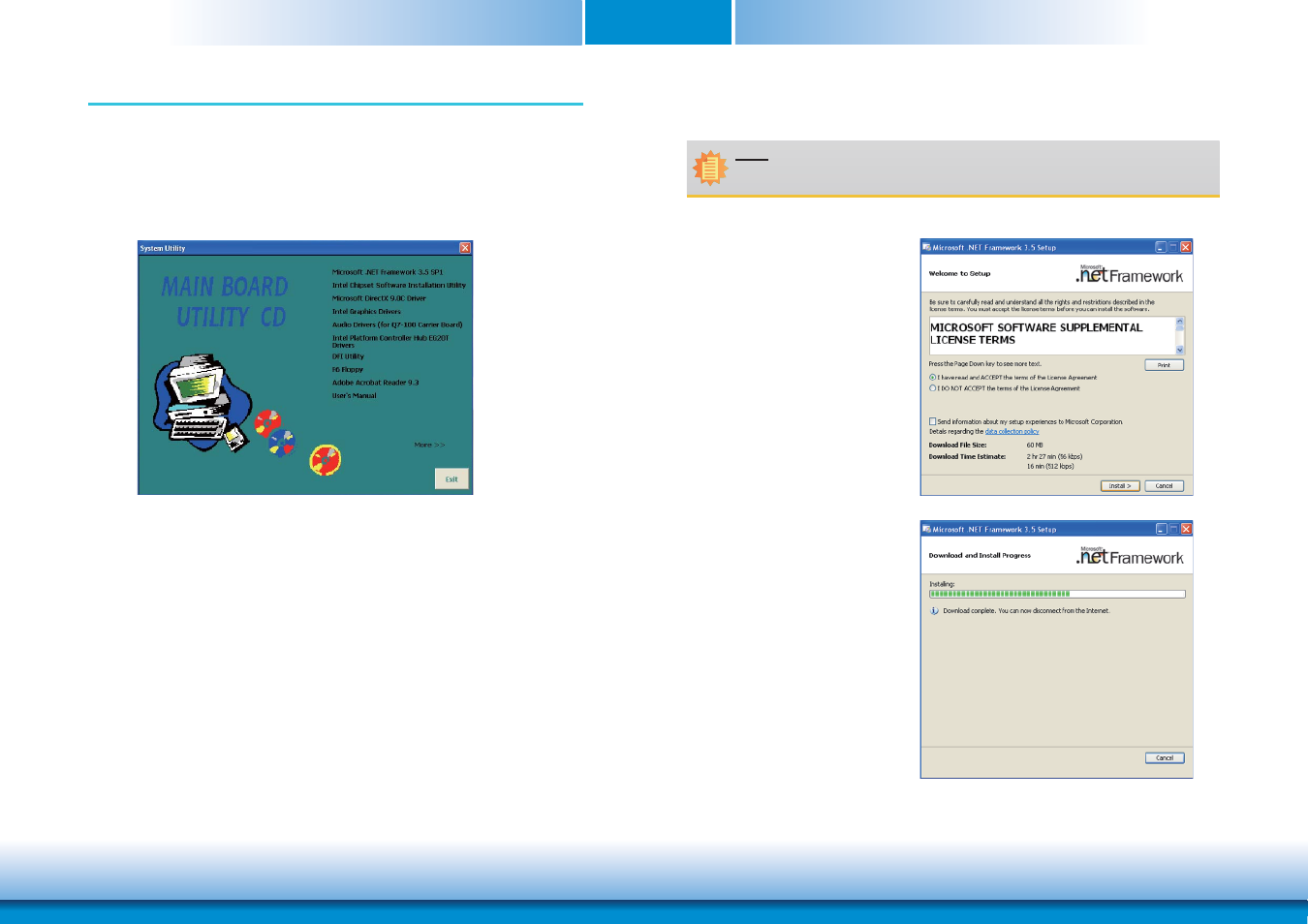Open Microsoft .NET Framework 3.5 SP1 installer entry
1308x924 pixels.
pyautogui.click(x=388, y=272)
